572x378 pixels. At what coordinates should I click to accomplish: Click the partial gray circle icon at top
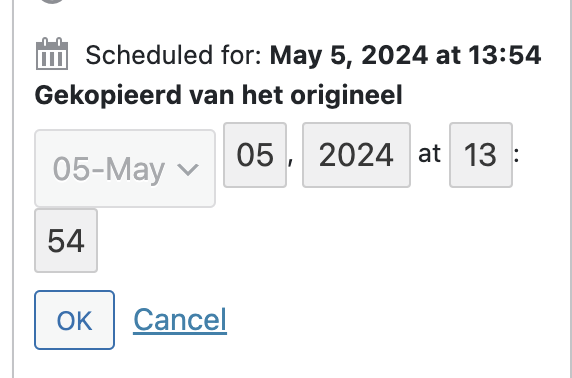52,1
